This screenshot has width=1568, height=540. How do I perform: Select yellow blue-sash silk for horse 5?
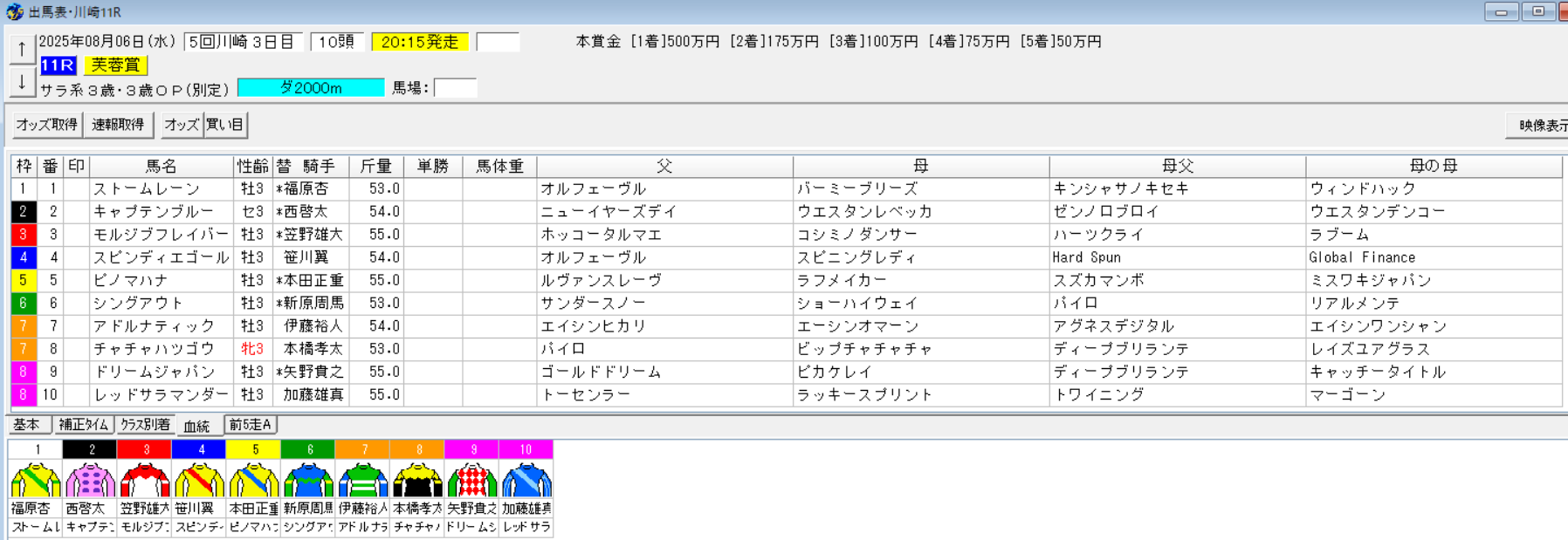point(253,481)
